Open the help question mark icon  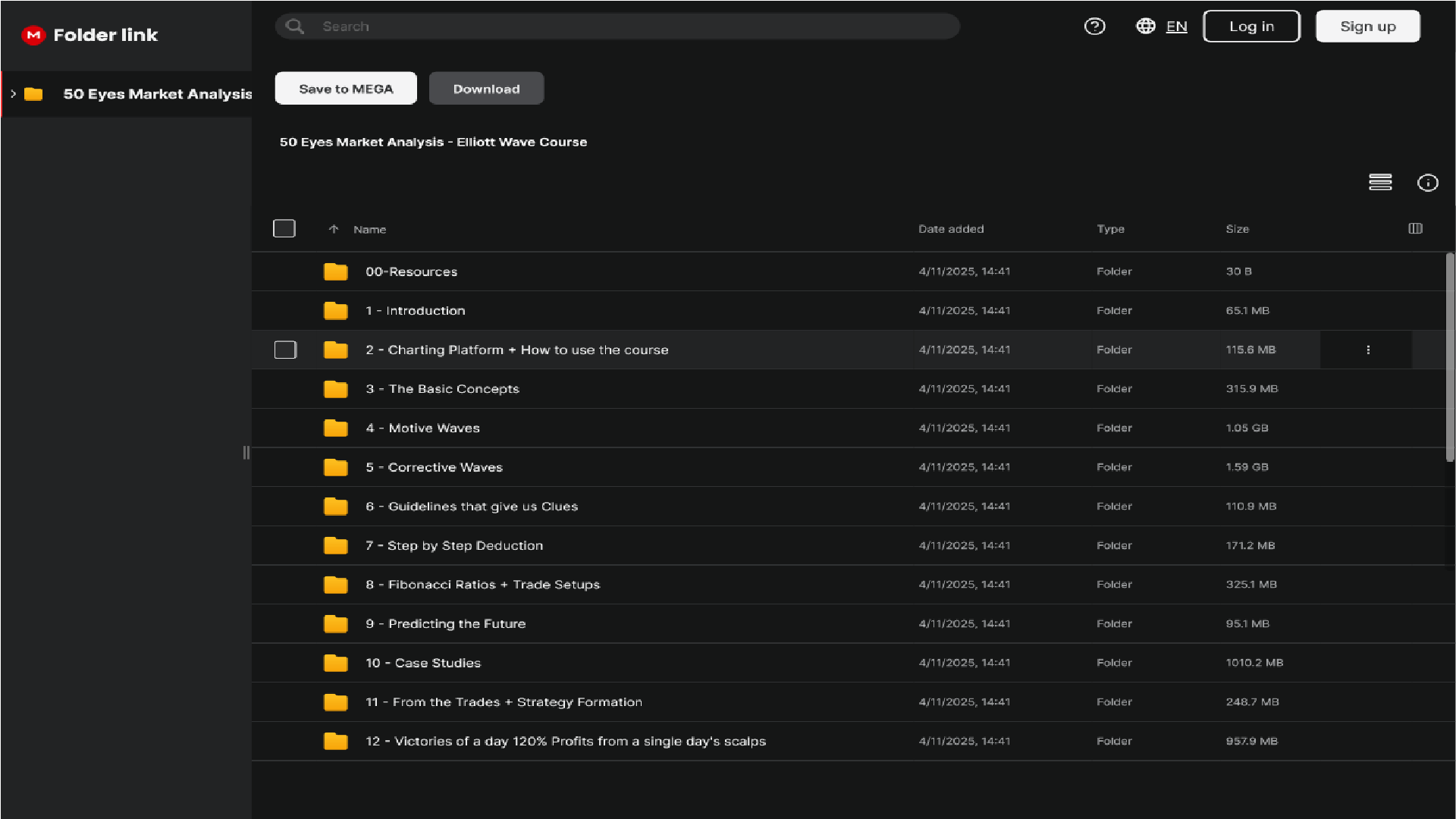point(1094,27)
